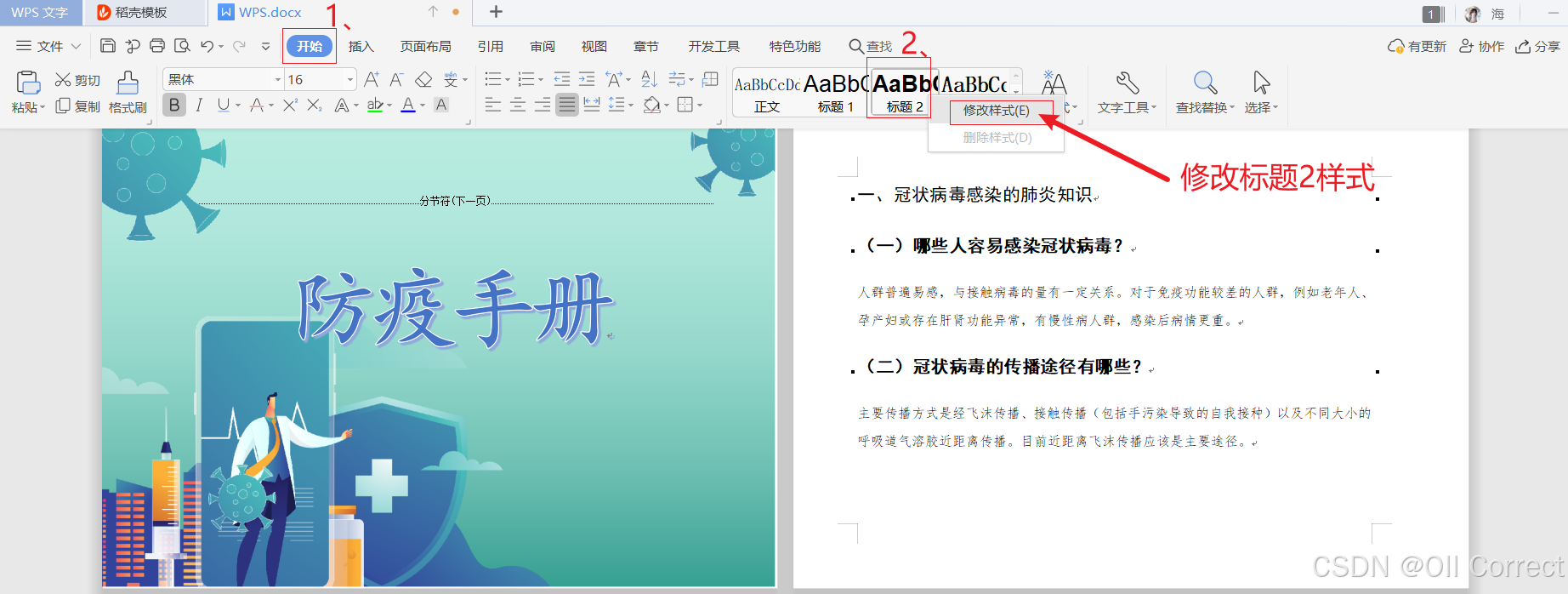The image size is (1568, 594).
Task: Switch to the 页面布局 tab
Action: 426,46
